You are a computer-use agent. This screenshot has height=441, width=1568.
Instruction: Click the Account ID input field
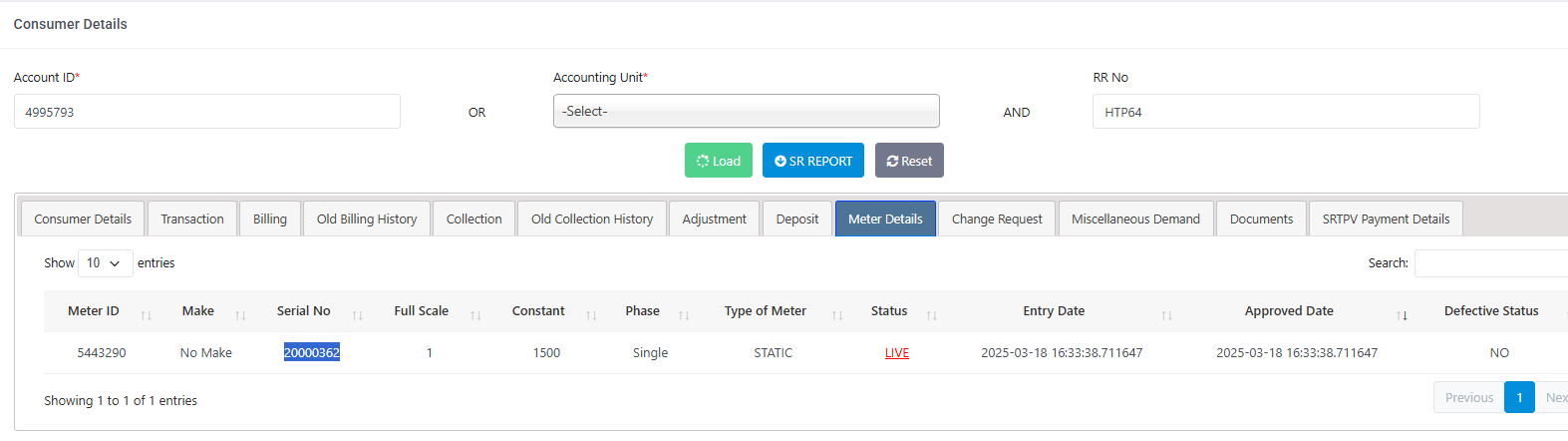tap(207, 112)
